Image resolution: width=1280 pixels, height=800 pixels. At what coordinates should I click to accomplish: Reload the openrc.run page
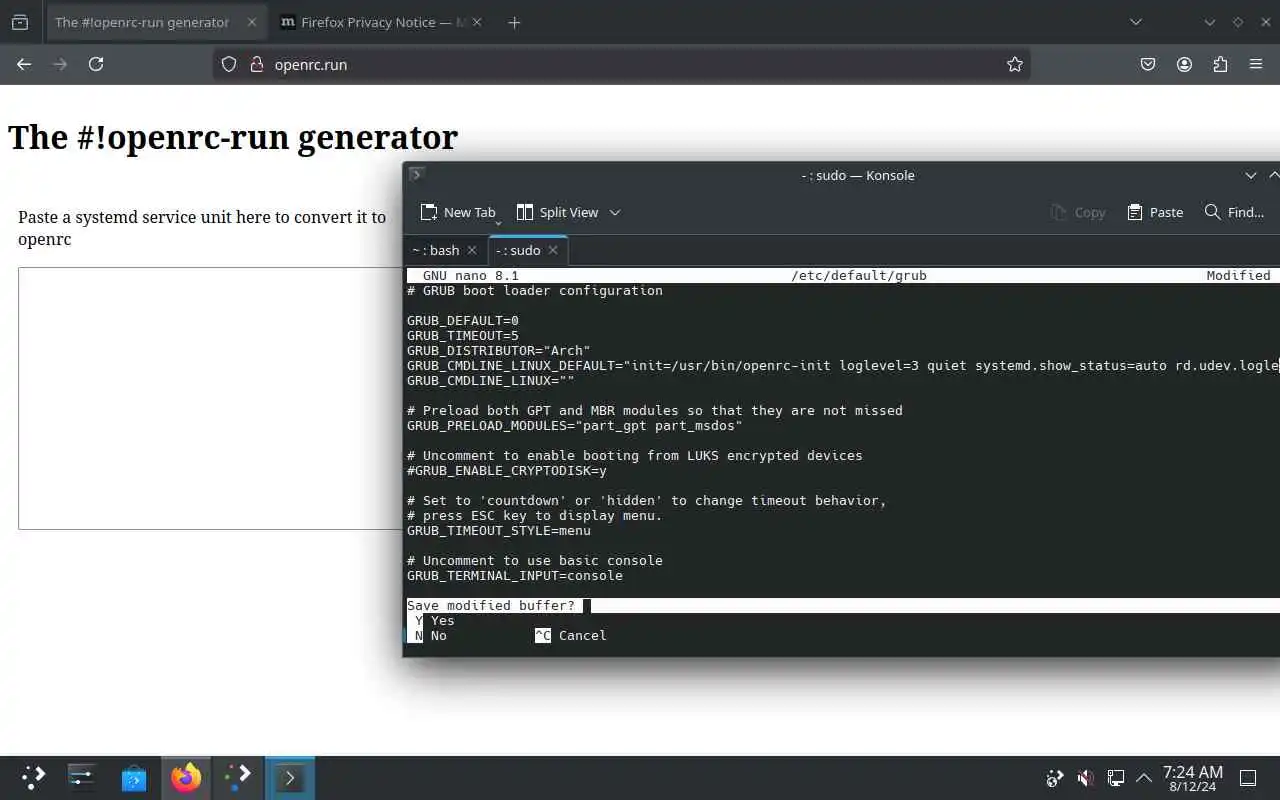(x=96, y=64)
